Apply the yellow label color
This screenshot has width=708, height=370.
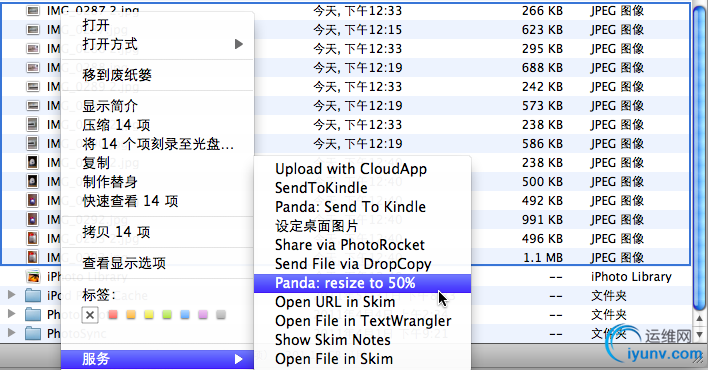pos(149,314)
